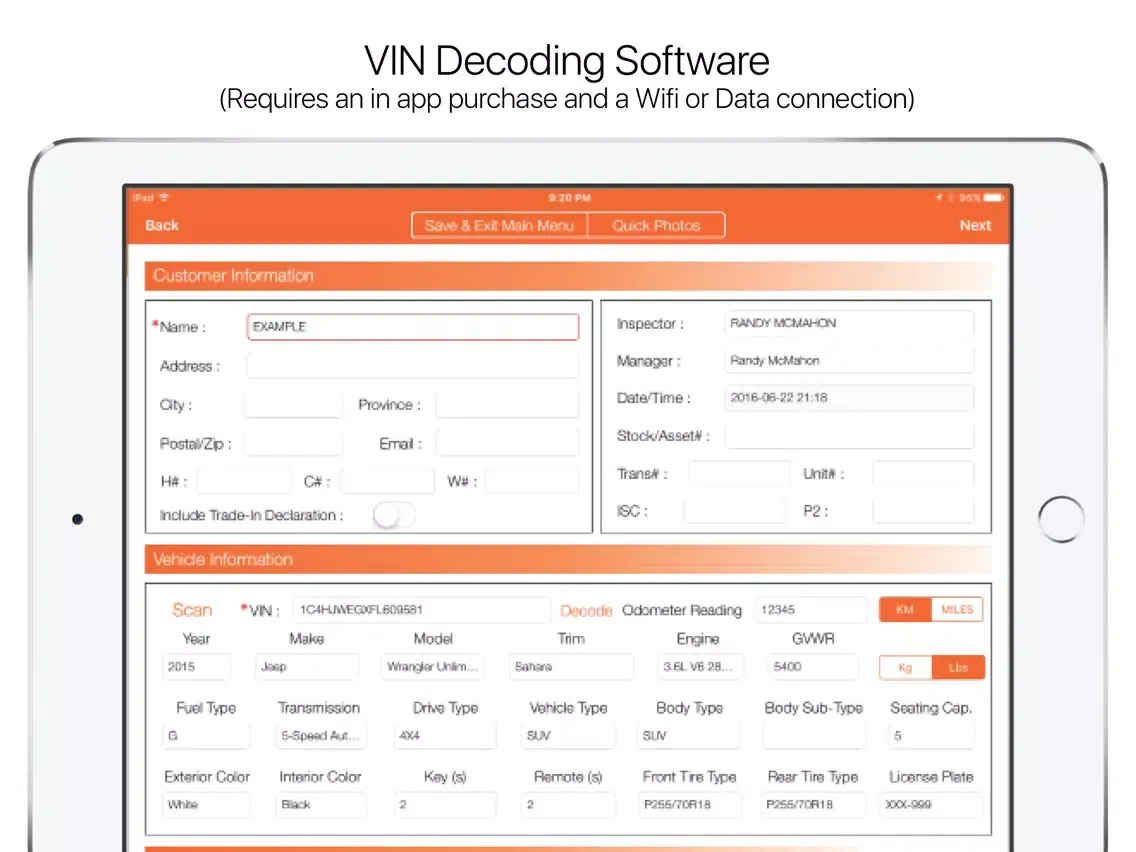Click the Make field showing Jeep
The height and width of the screenshot is (852, 1136).
307,667
